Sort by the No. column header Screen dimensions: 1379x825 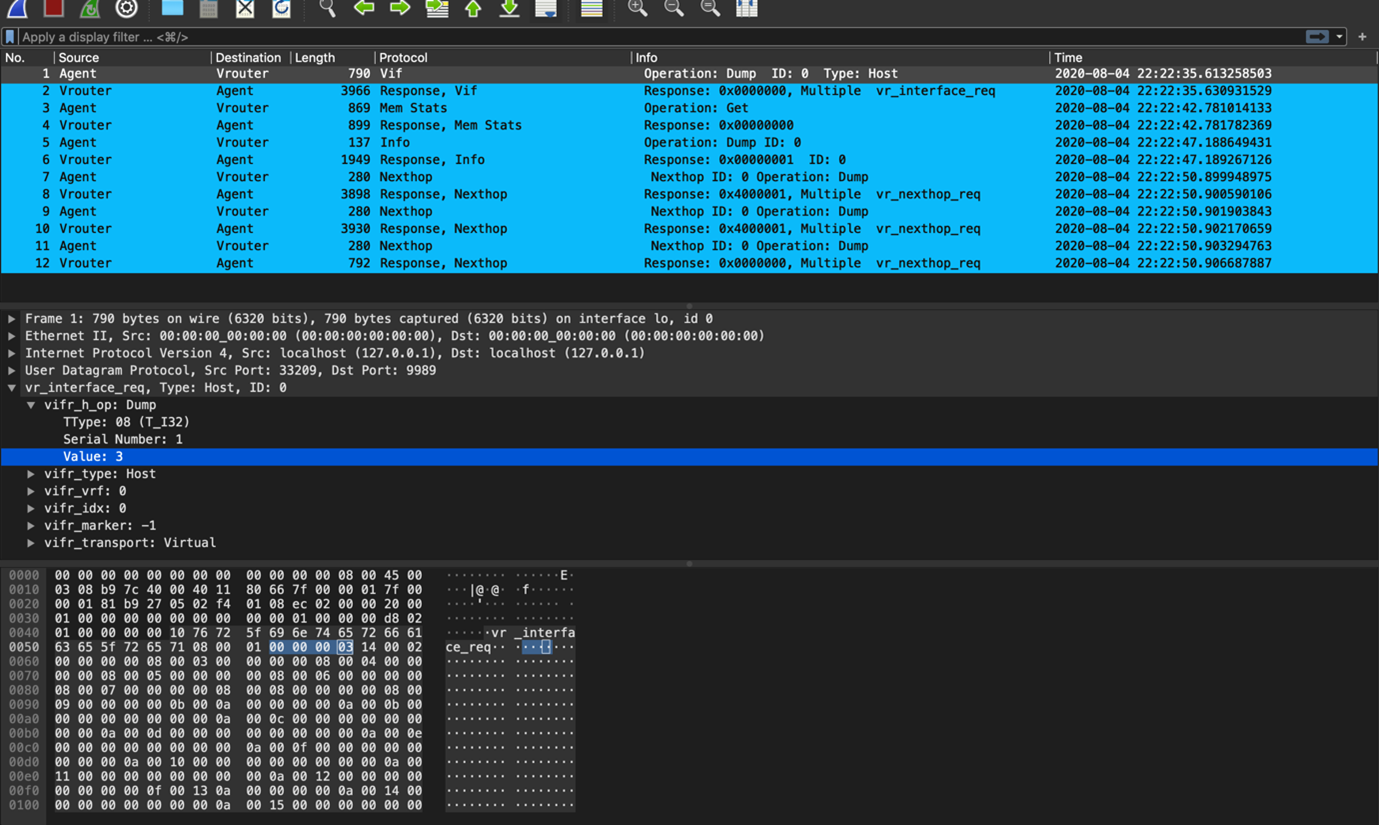(x=27, y=58)
